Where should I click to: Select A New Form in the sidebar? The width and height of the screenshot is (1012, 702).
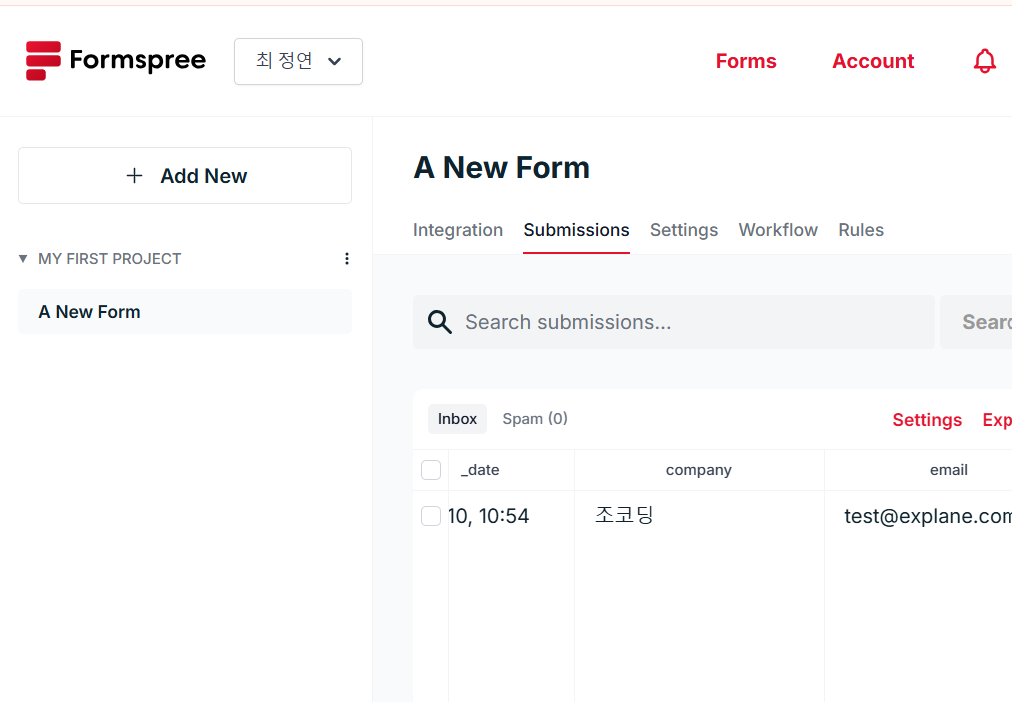[185, 312]
